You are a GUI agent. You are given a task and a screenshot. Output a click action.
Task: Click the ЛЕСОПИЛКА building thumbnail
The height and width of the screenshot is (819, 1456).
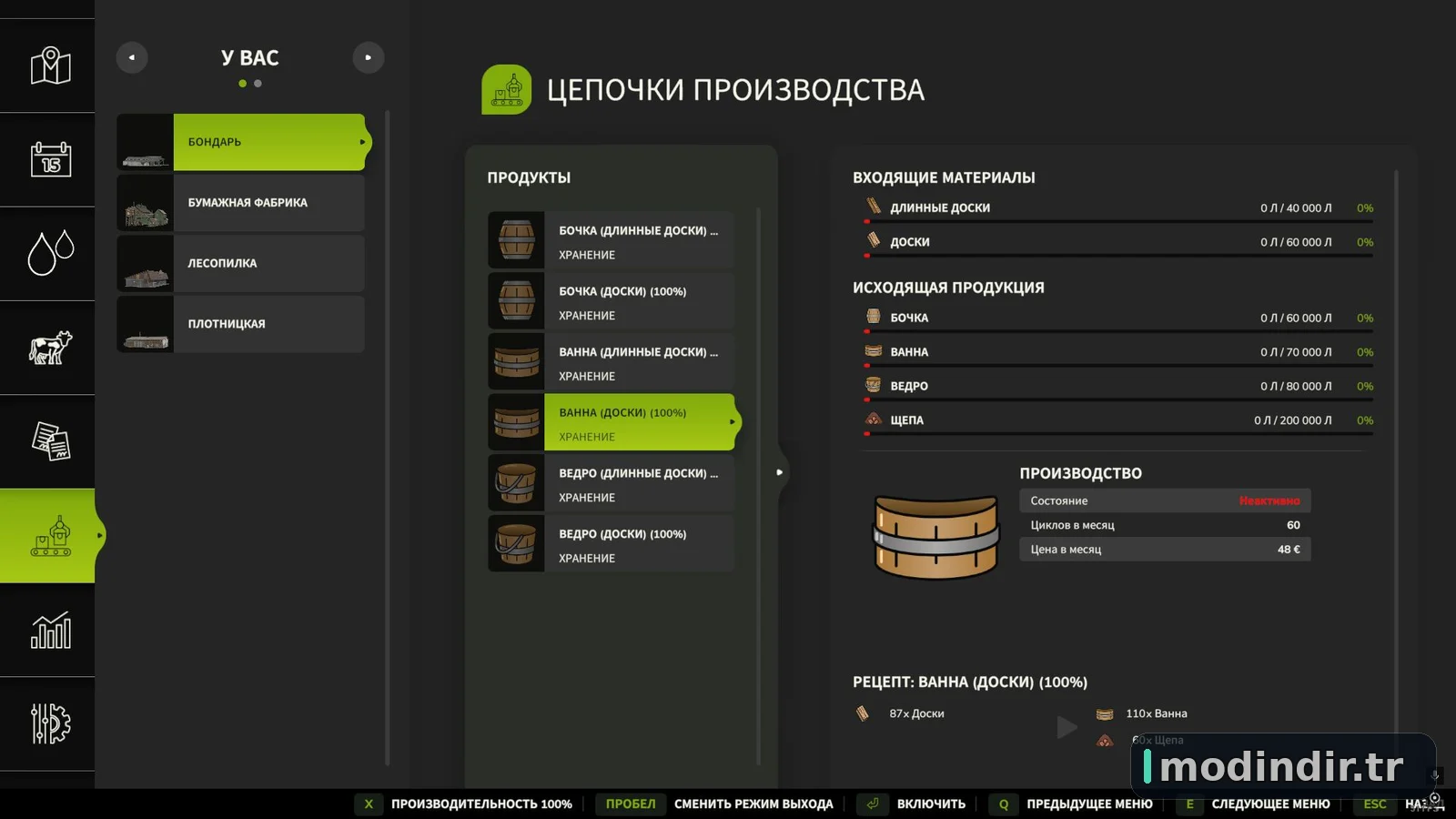pyautogui.click(x=146, y=263)
